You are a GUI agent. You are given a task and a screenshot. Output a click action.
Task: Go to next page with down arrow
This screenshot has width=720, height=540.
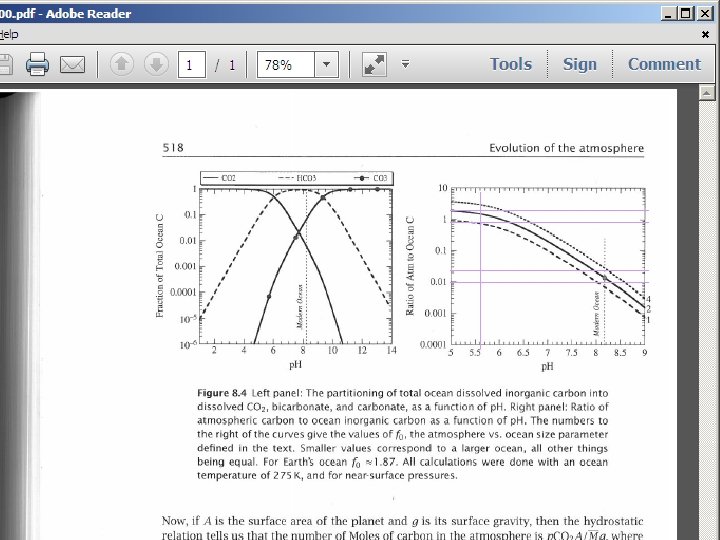tap(156, 64)
